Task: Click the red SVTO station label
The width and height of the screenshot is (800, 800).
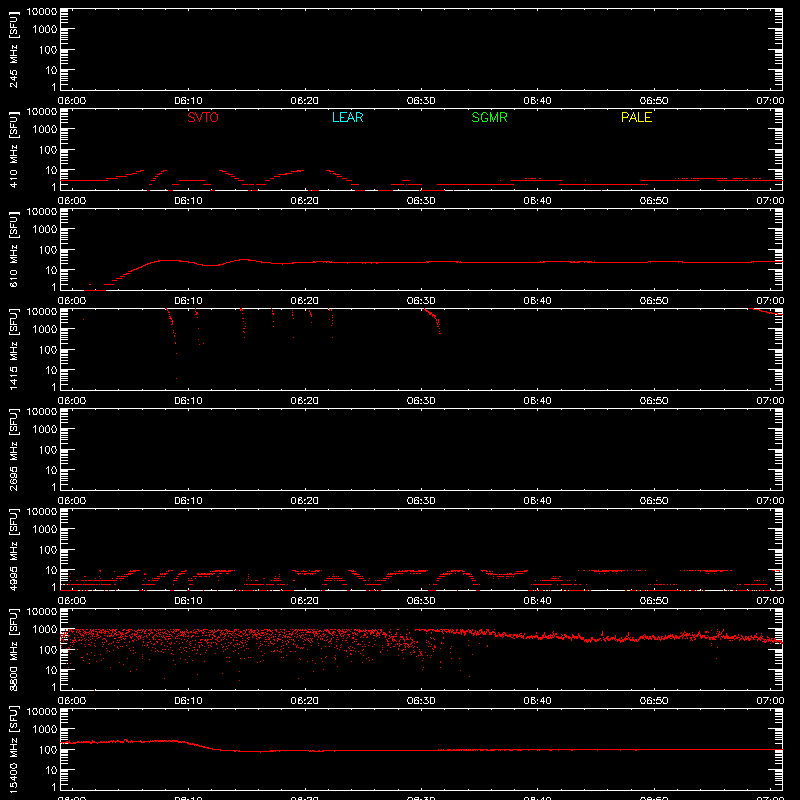Action: [x=203, y=117]
